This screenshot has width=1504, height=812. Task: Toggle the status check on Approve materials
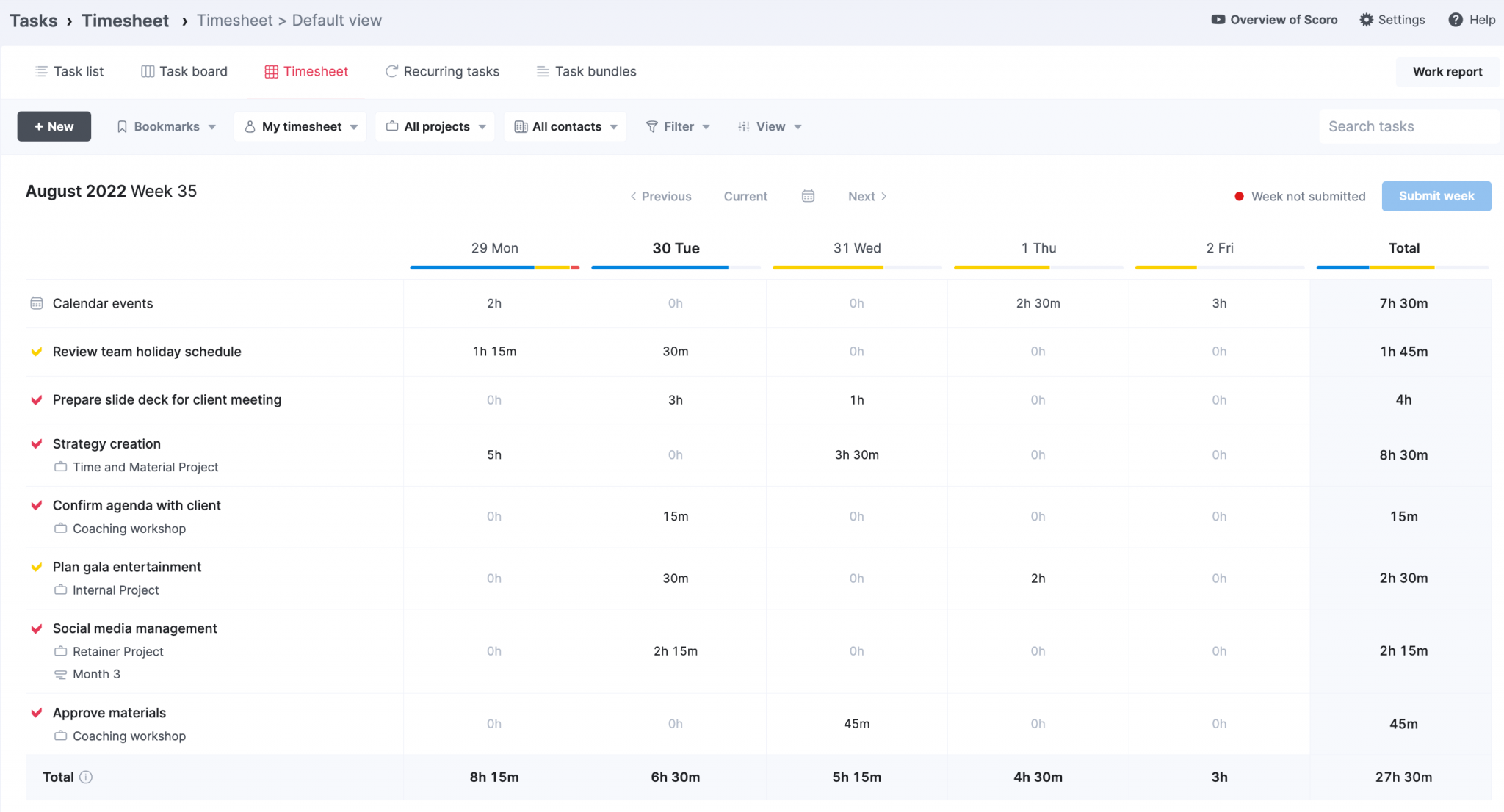[x=37, y=712]
